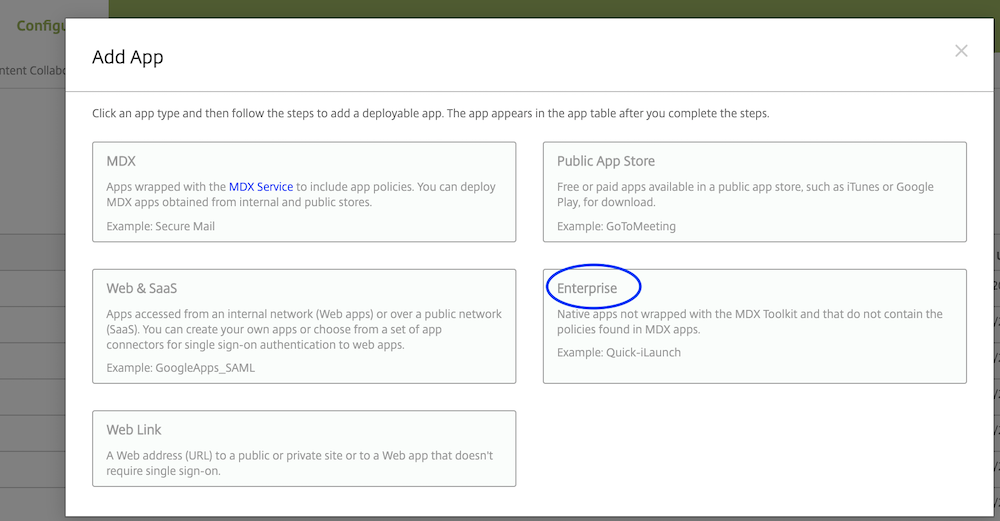Viewport: 1000px width, 521px height.
Task: Click the Add App dialog title
Action: click(x=128, y=57)
